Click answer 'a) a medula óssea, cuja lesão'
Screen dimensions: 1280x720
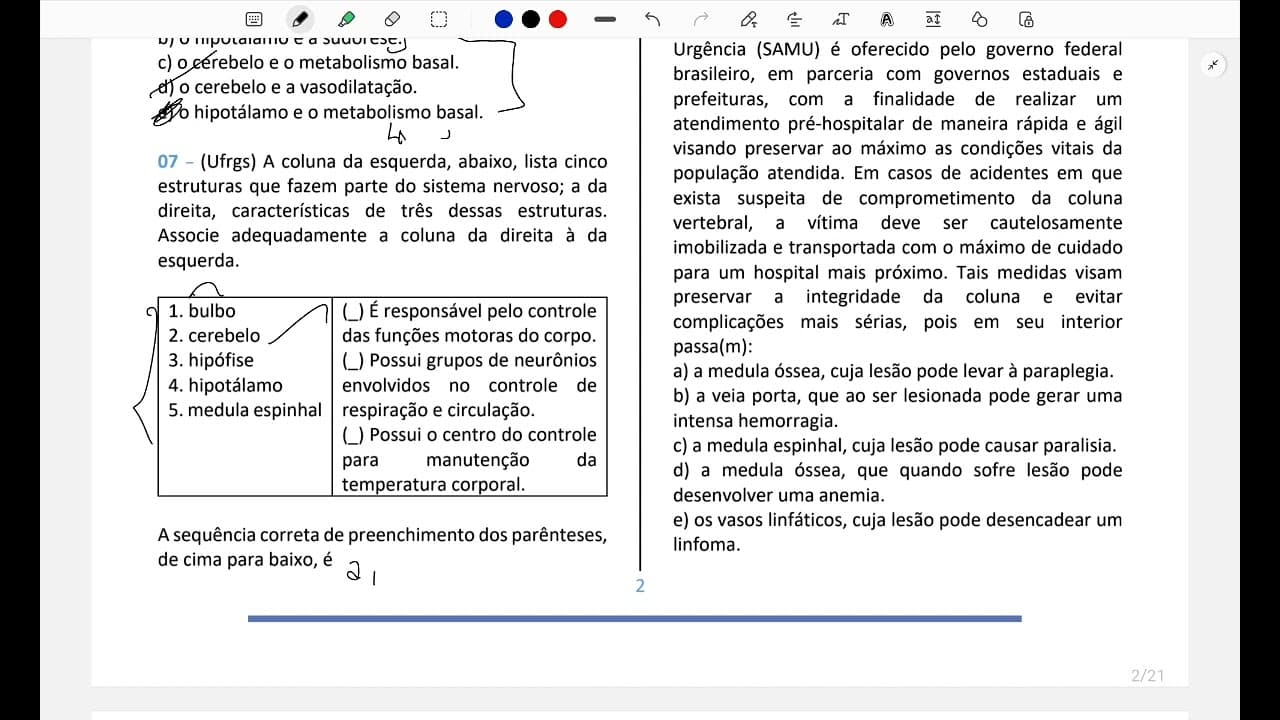893,371
